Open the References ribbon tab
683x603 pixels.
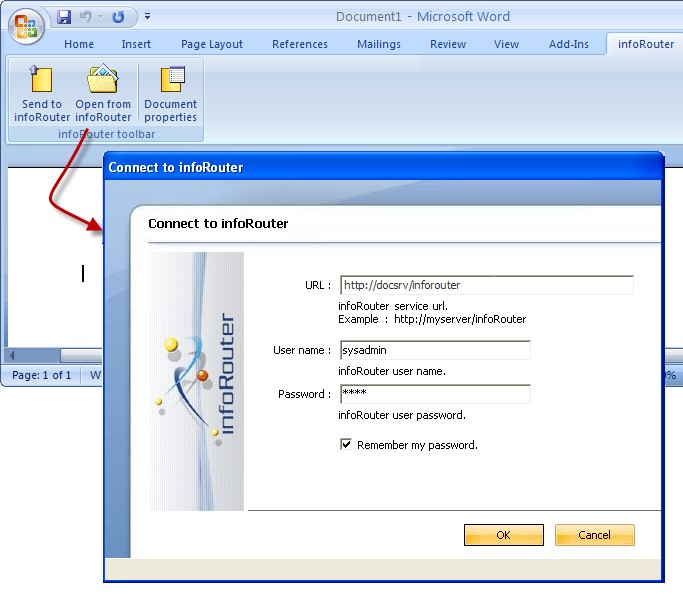(300, 44)
